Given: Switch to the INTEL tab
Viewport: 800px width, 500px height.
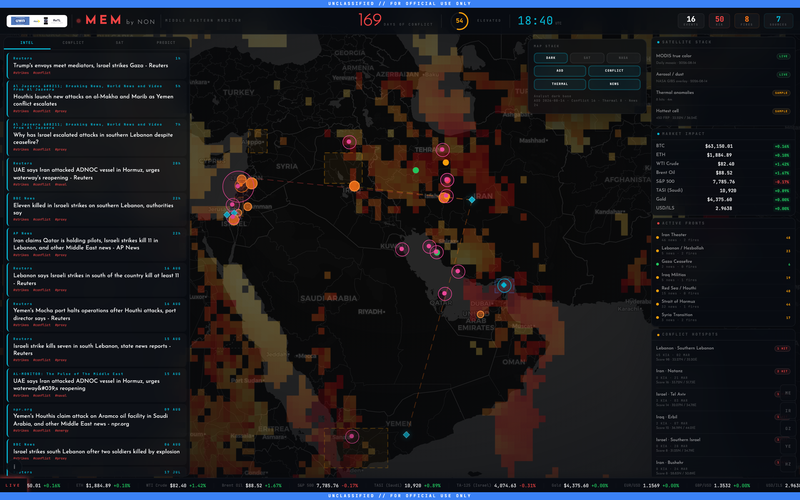Looking at the screenshot, I should coord(27,43).
